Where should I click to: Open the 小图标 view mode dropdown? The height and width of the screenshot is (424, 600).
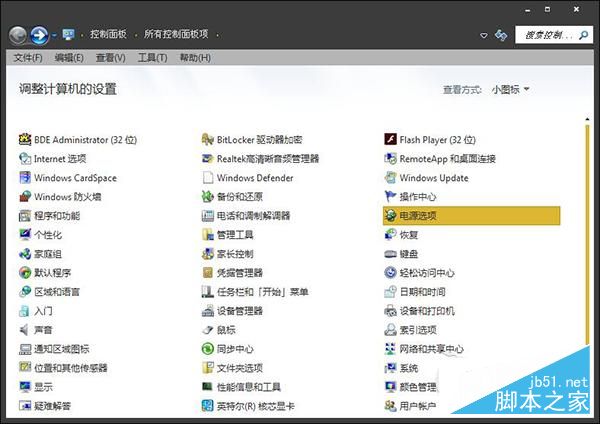click(x=510, y=90)
